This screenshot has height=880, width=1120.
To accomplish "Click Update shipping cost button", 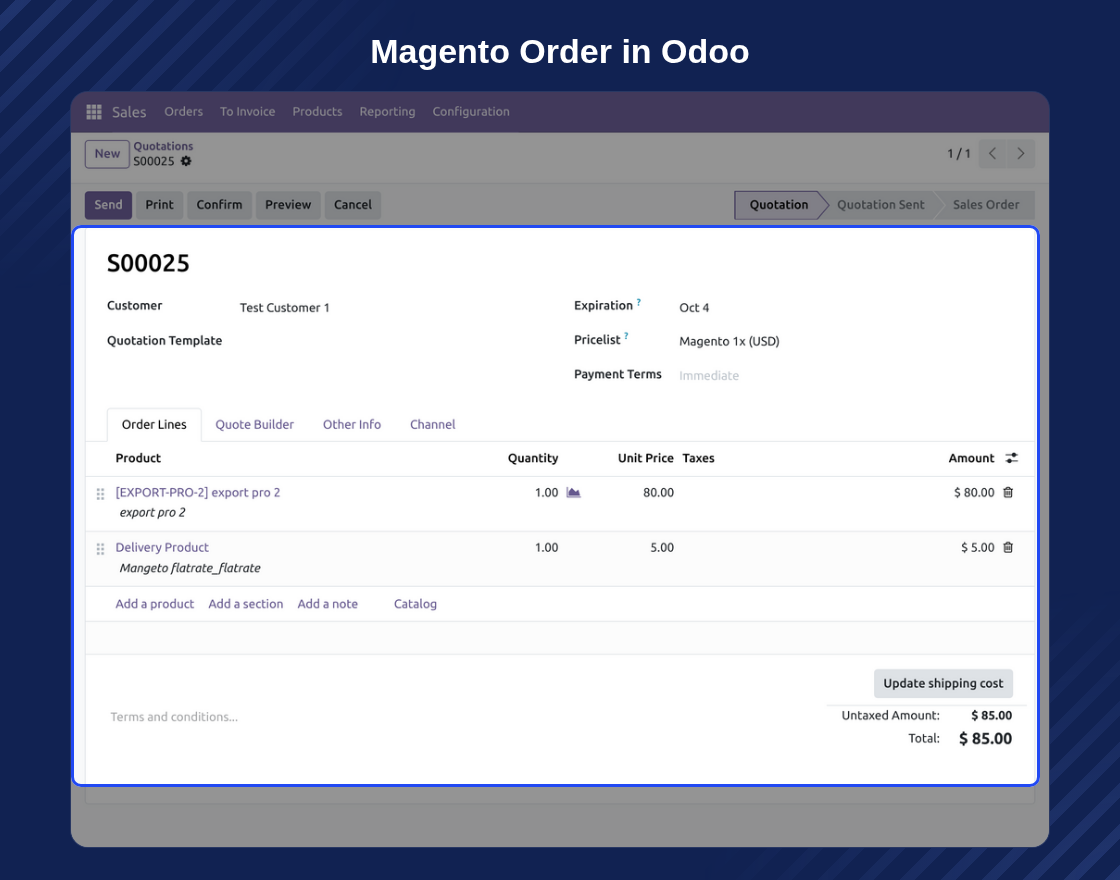I will [x=943, y=684].
